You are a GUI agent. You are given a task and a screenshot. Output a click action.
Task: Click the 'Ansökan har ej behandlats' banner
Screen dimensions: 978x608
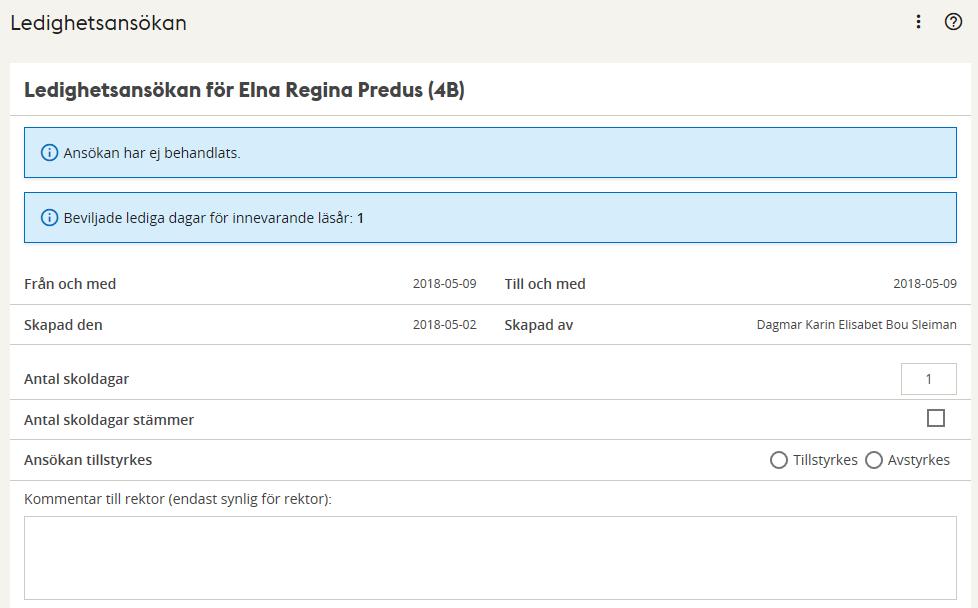[490, 153]
